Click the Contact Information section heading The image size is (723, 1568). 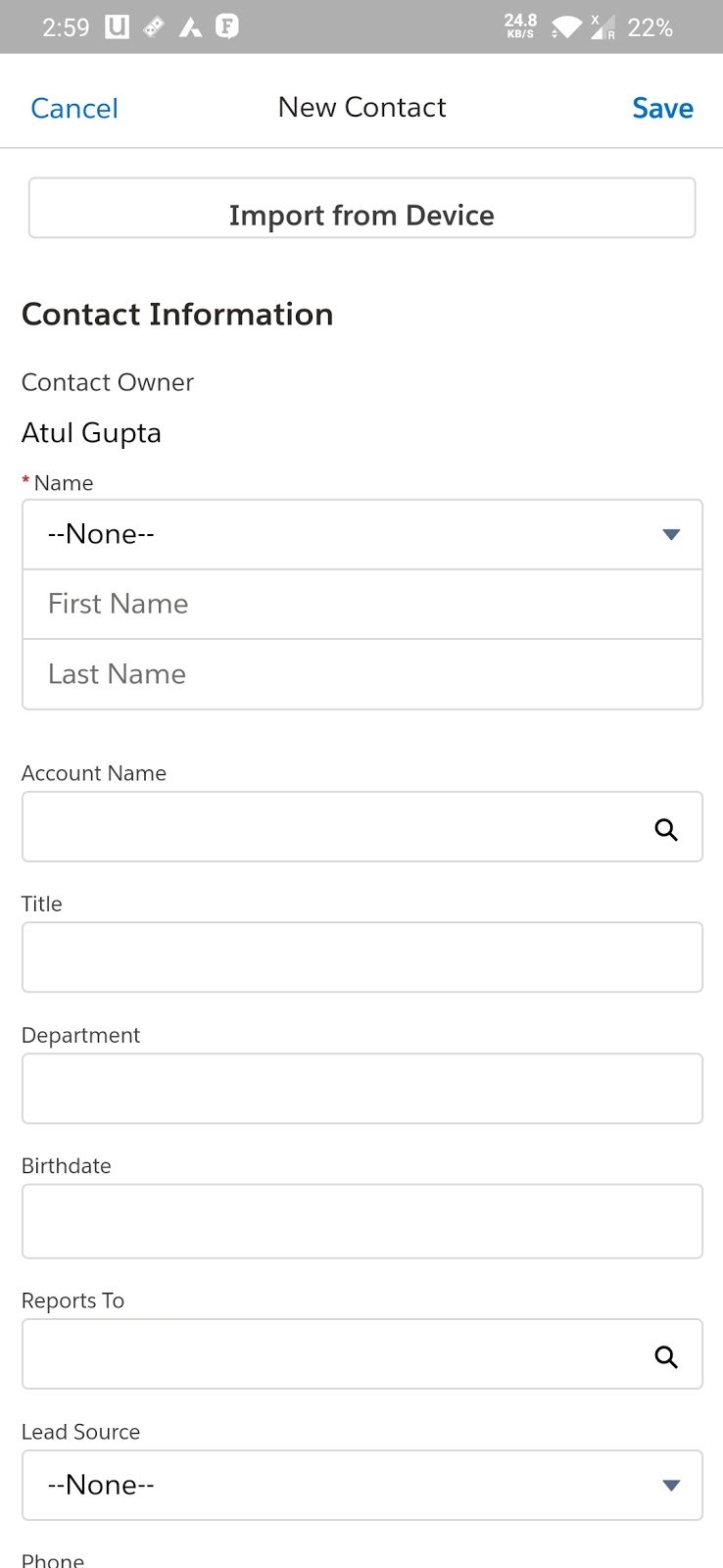click(x=177, y=314)
